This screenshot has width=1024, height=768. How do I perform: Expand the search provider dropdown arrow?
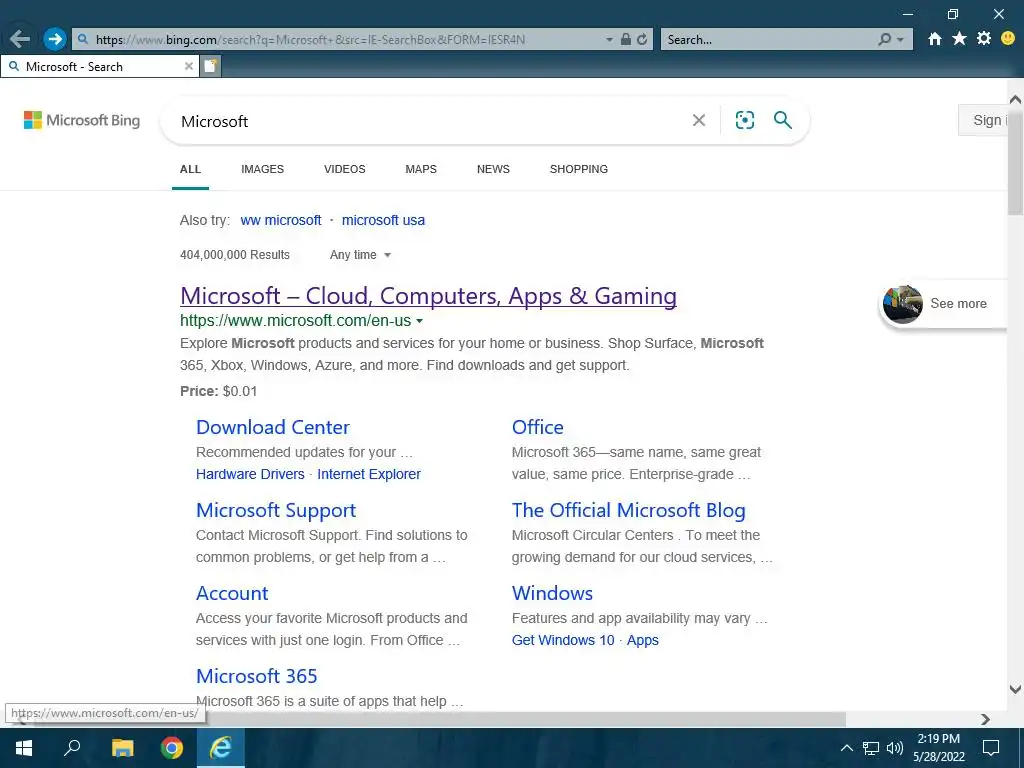[x=901, y=40]
